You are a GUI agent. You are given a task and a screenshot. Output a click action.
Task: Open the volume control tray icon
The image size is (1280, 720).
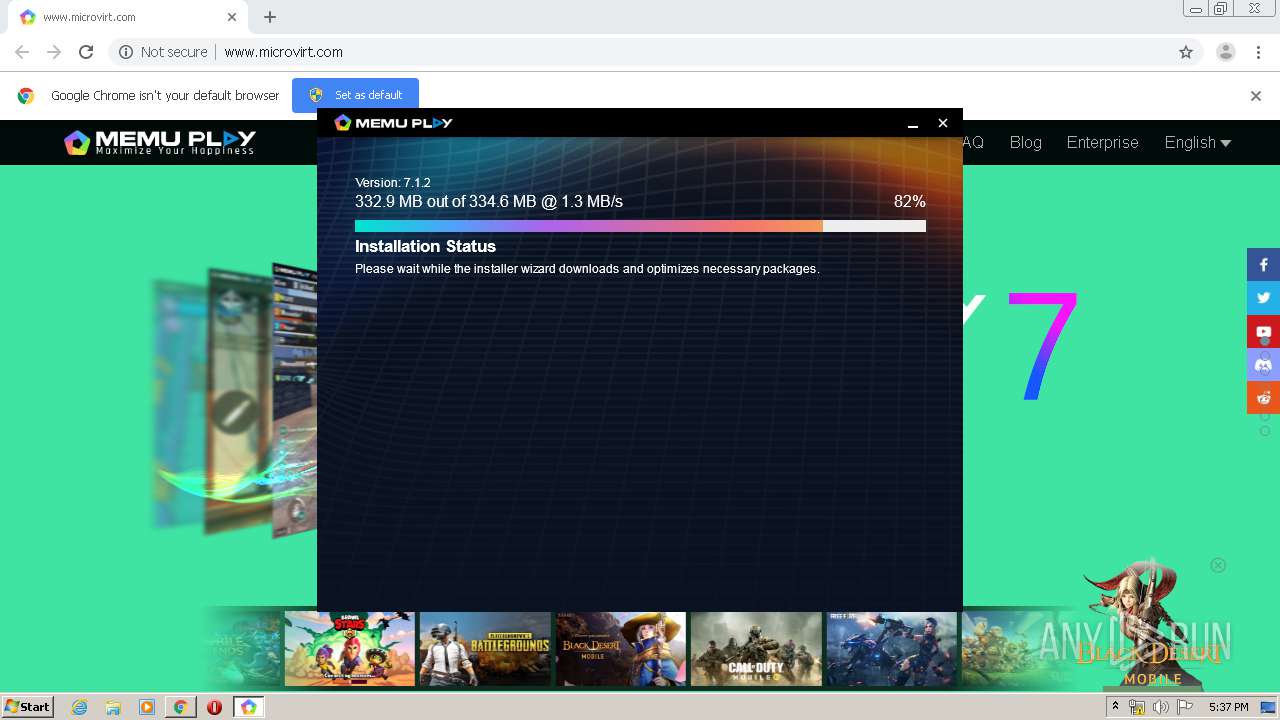(1161, 707)
